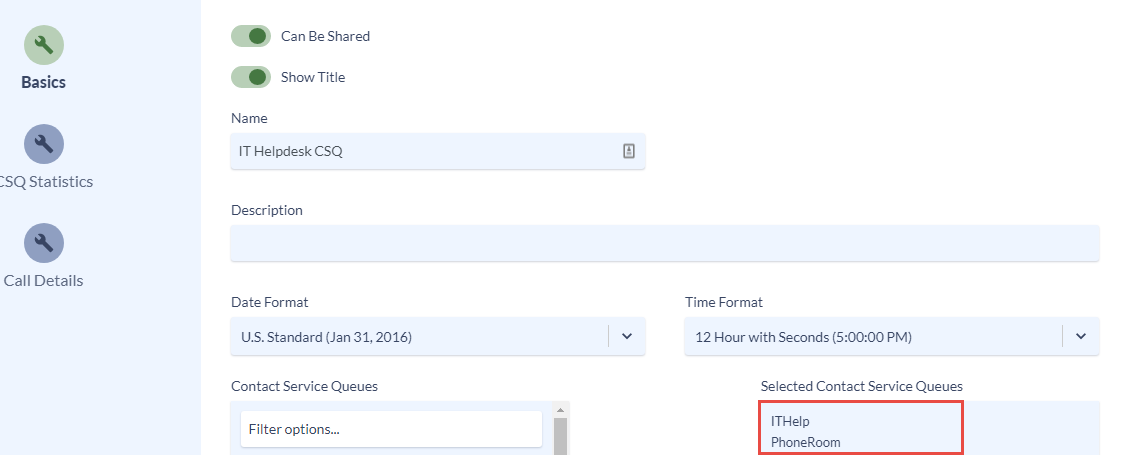Open the Call Details wrench icon
The image size is (1121, 455).
pos(44,243)
